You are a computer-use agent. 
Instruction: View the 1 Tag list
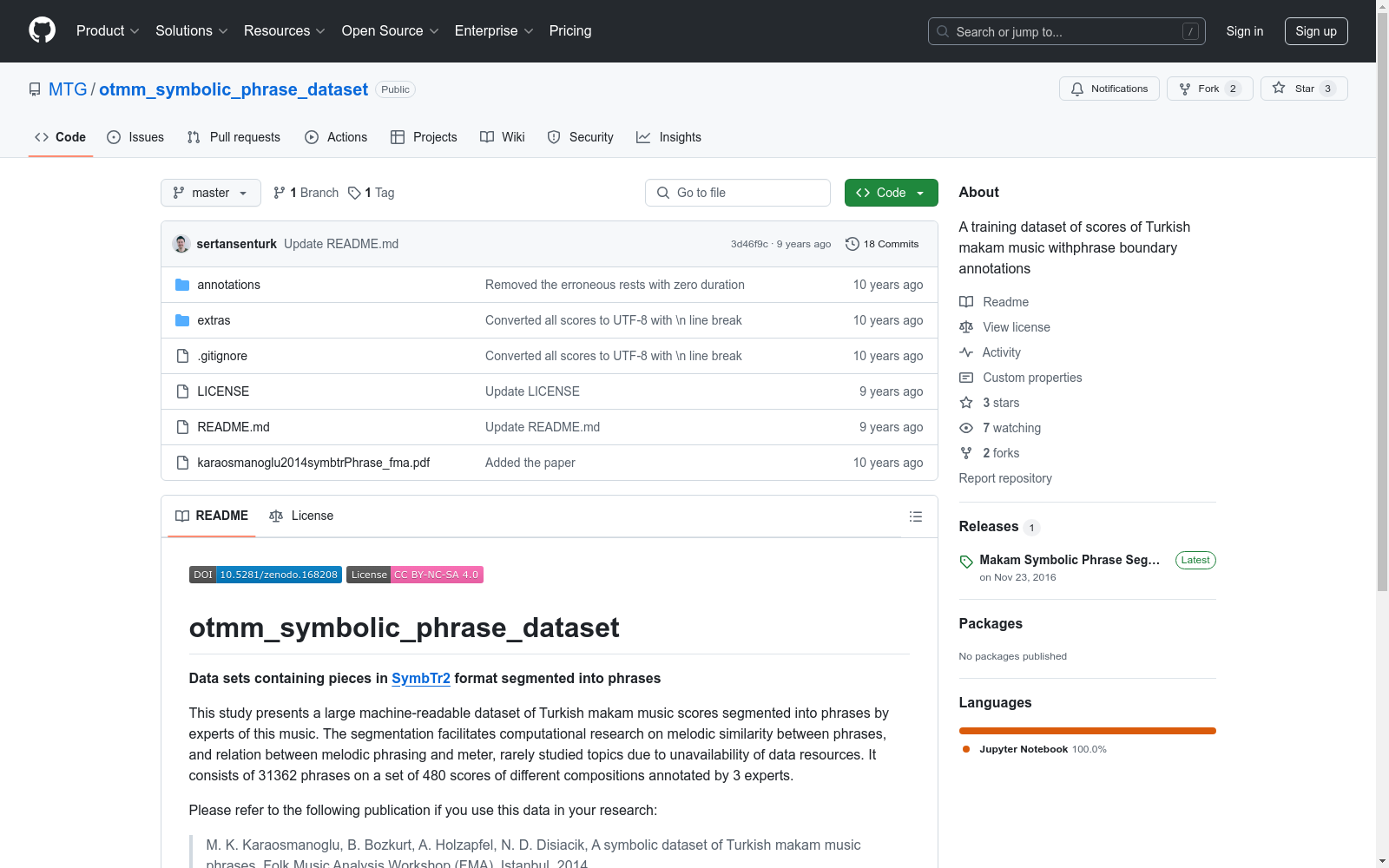[372, 193]
